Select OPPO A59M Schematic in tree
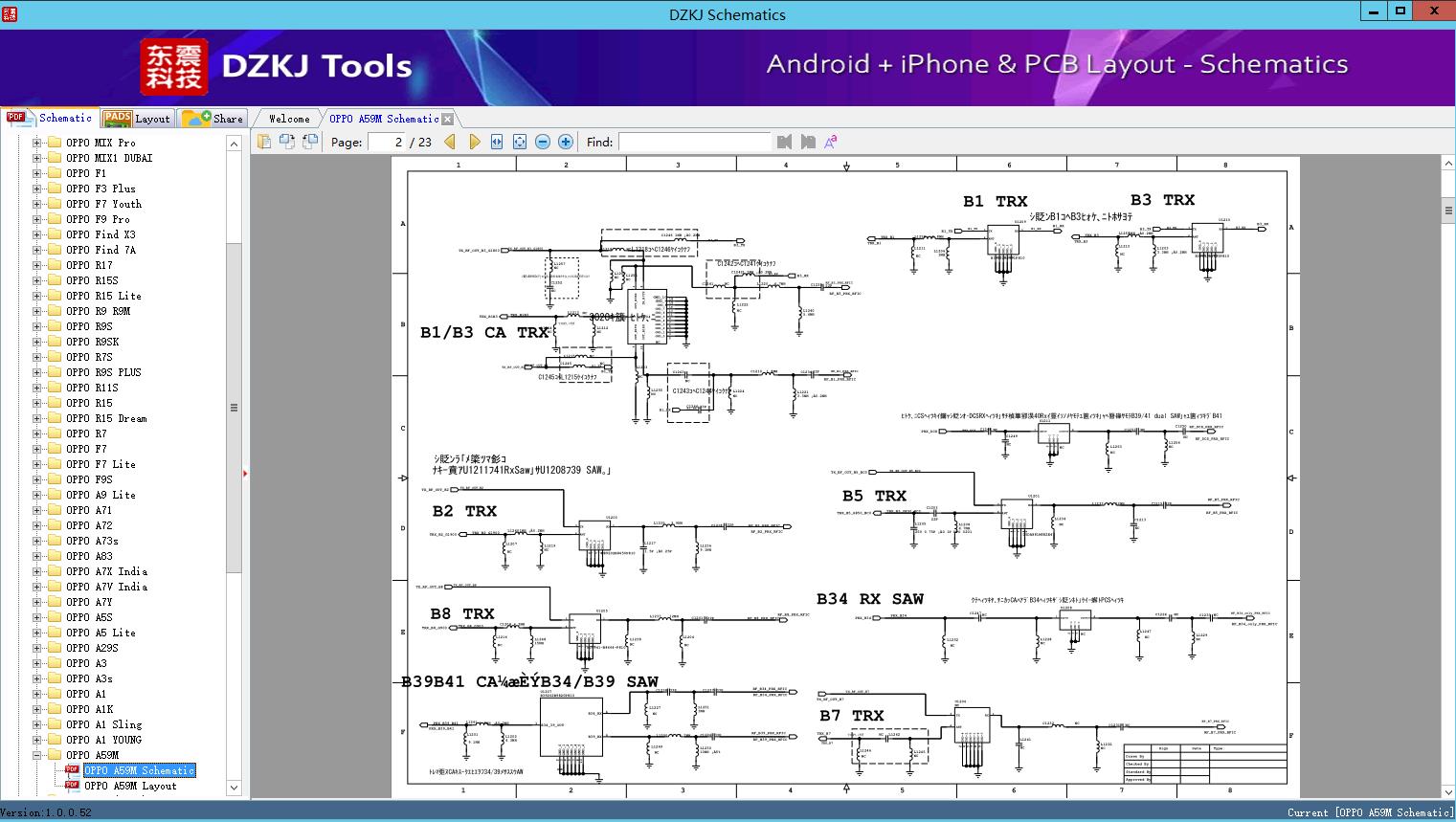 pyautogui.click(x=140, y=770)
